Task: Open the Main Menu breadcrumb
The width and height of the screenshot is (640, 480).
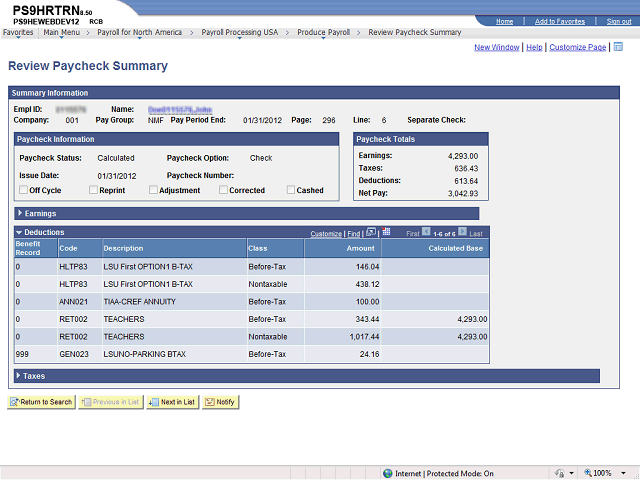Action: (62, 32)
